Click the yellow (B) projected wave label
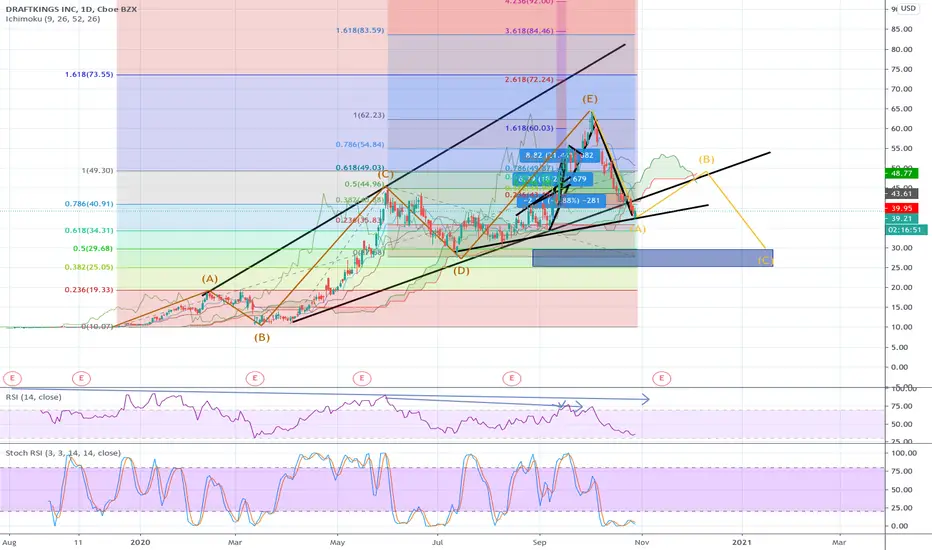Screen dimensions: 932x550 (706, 159)
